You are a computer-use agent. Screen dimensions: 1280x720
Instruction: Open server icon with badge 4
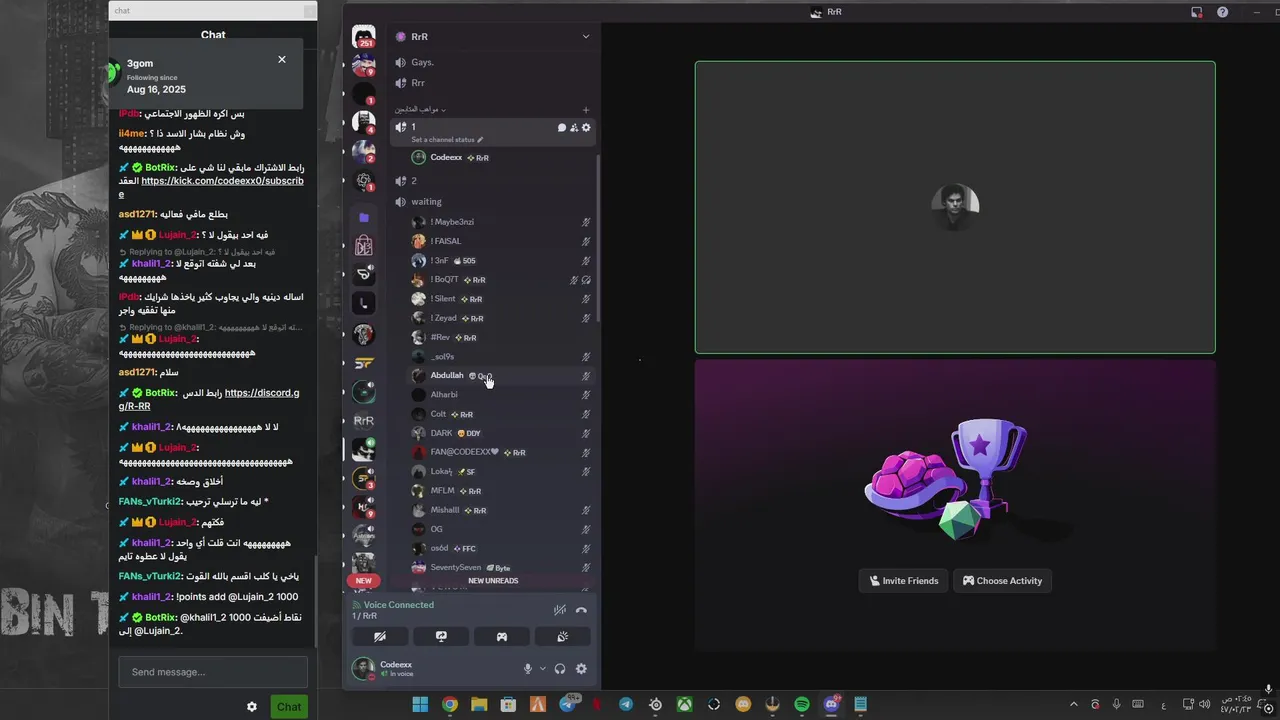[364, 122]
